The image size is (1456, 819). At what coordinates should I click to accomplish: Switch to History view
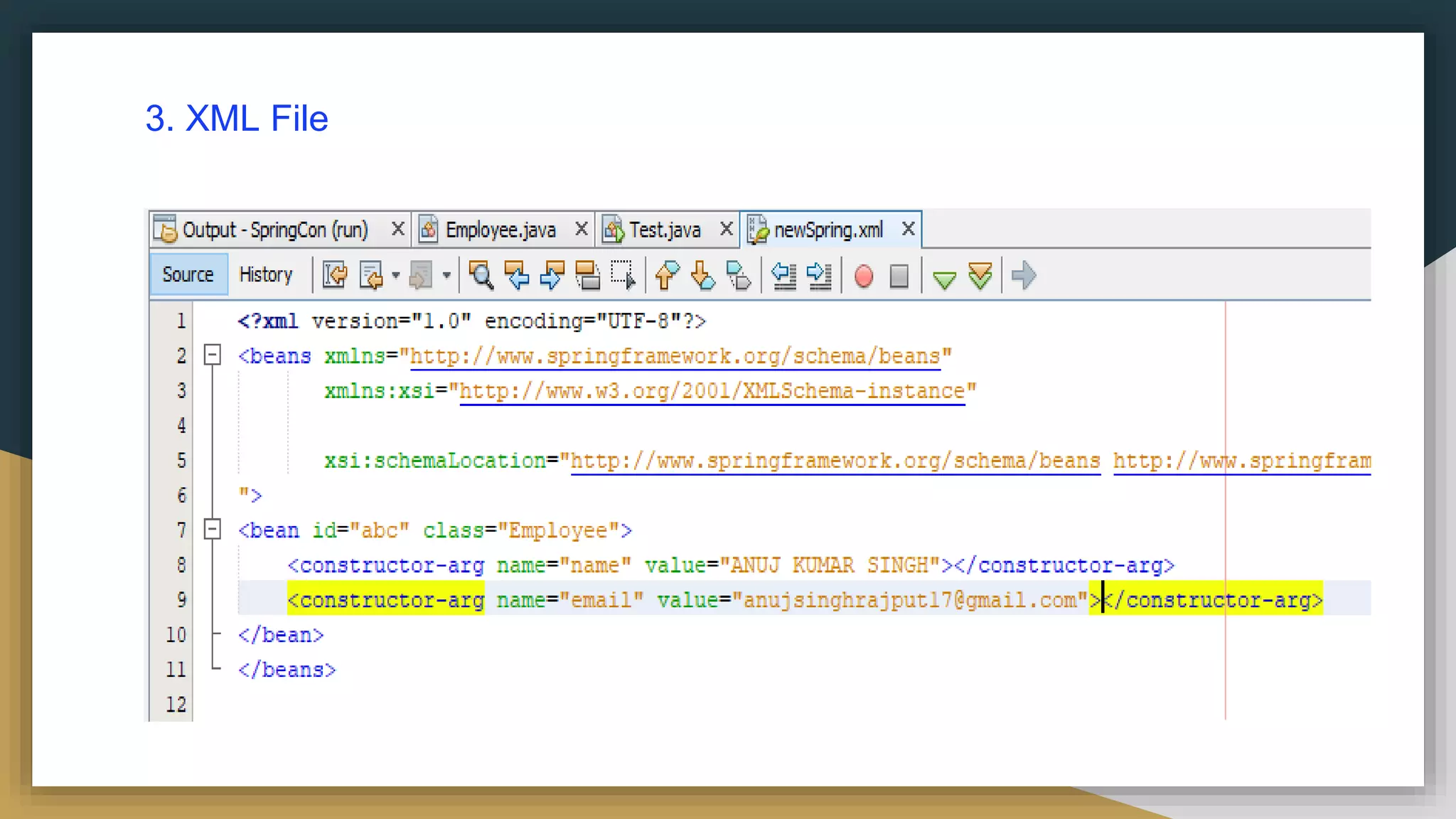click(x=266, y=274)
